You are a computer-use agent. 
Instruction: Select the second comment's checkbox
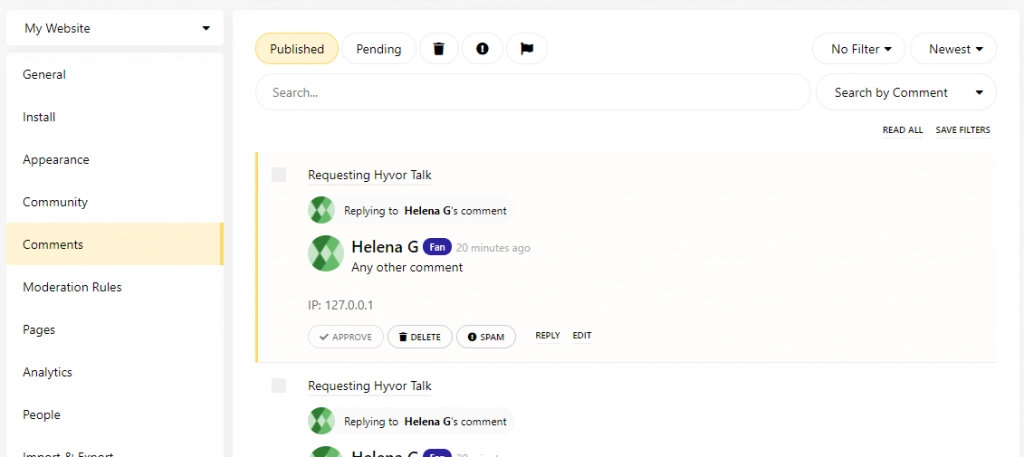(279, 386)
